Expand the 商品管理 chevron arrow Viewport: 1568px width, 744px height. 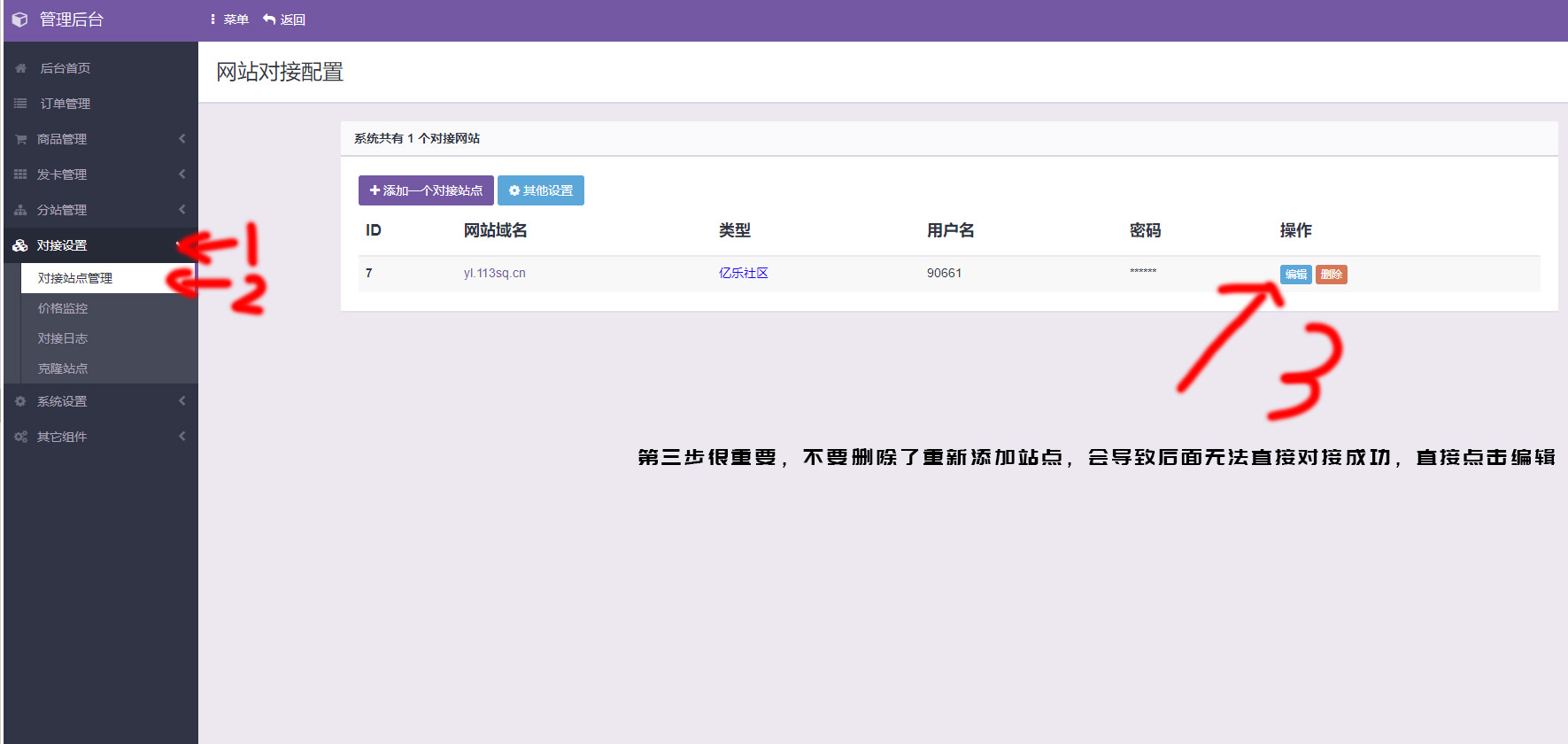click(x=182, y=138)
